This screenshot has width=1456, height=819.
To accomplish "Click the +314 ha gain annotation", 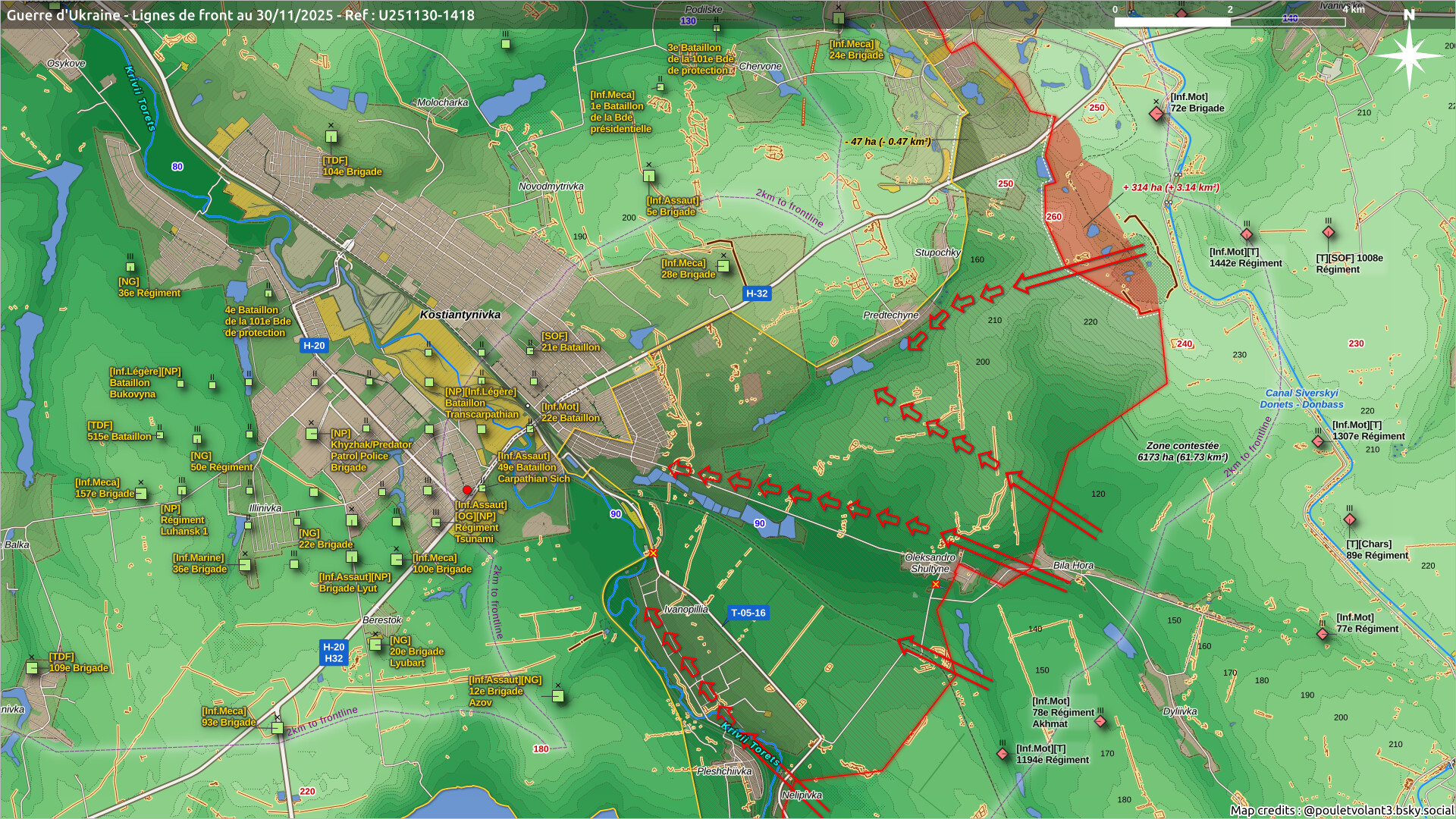I will (x=1171, y=187).
